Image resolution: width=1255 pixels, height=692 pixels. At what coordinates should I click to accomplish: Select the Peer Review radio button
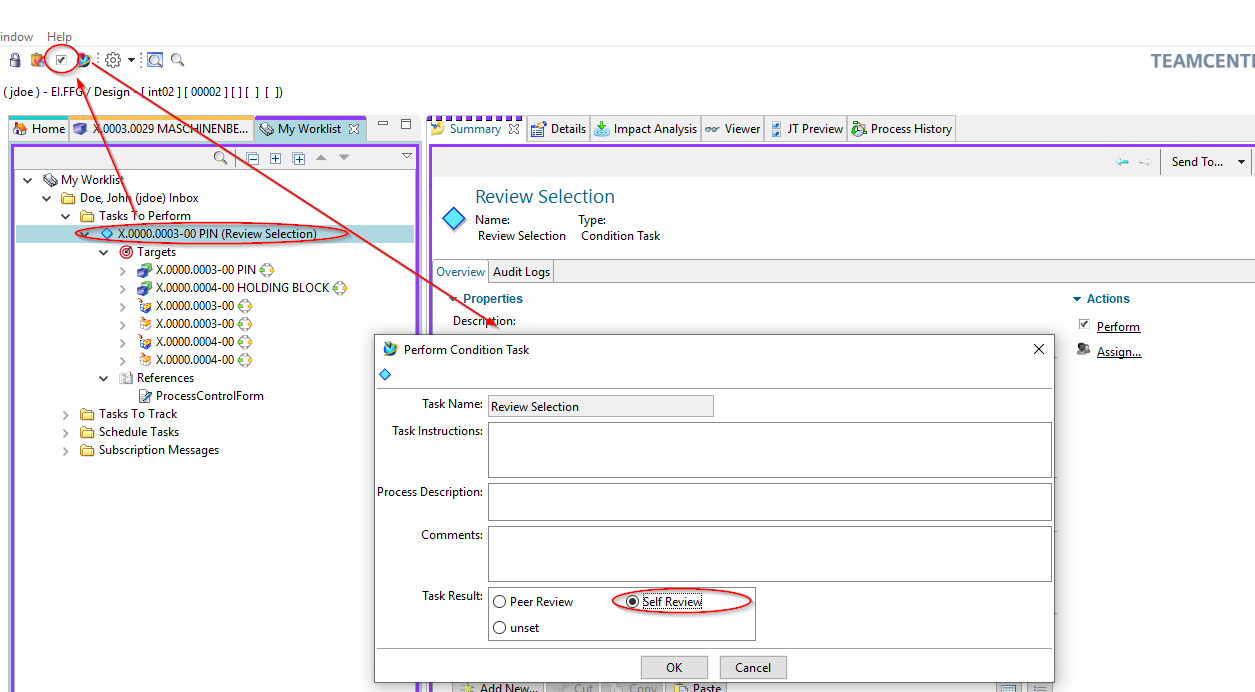coord(500,602)
